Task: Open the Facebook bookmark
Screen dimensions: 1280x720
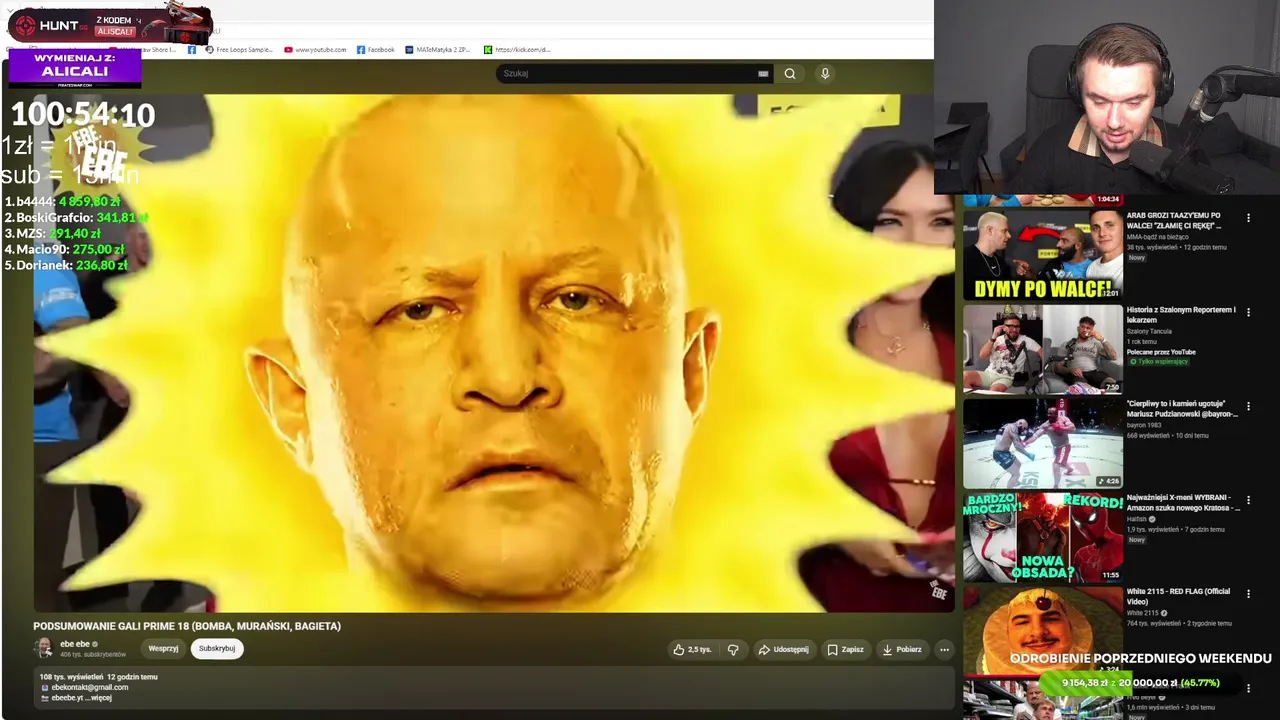Action: tap(375, 49)
